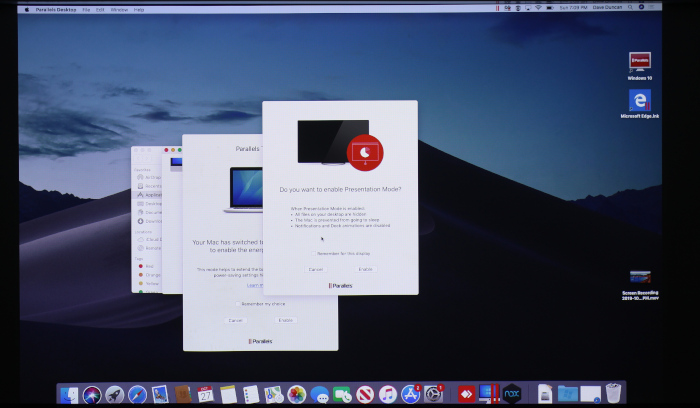Click Cancel in energy-saving dialog
Screen dimensions: 700x408
235,320
